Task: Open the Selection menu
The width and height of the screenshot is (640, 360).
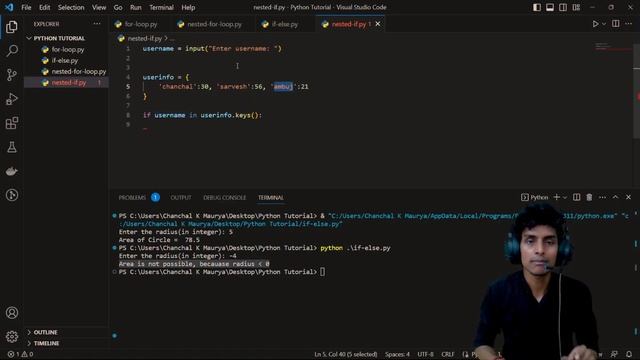Action: coord(71,7)
